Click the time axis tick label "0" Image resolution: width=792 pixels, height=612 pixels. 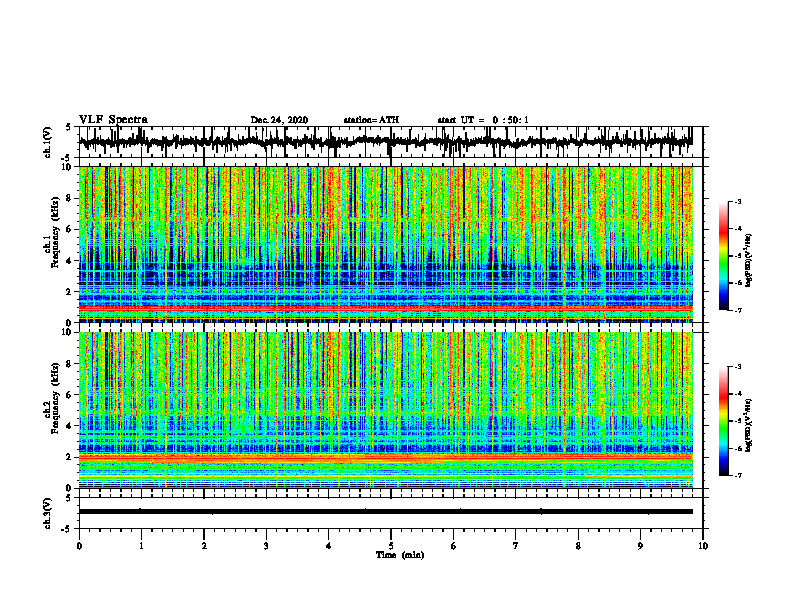coord(79,546)
